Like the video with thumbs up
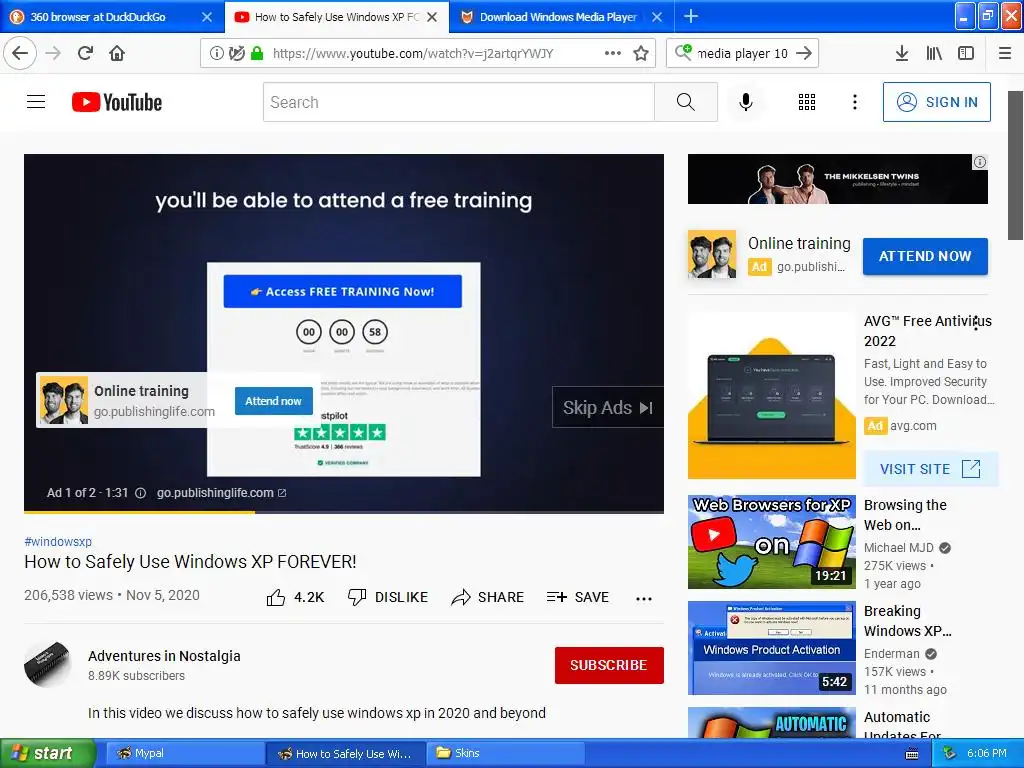Viewport: 1024px width, 768px height. 295,597
